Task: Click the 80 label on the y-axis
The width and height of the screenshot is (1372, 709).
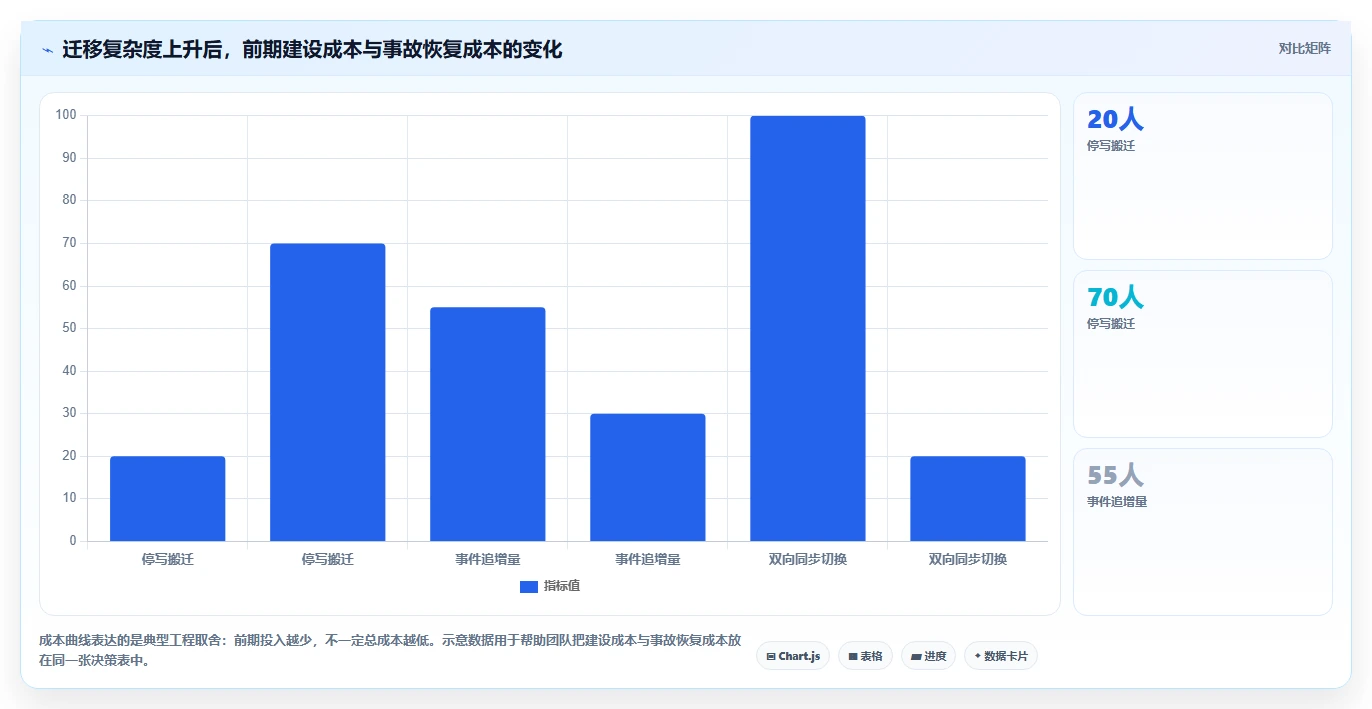Action: click(x=69, y=200)
